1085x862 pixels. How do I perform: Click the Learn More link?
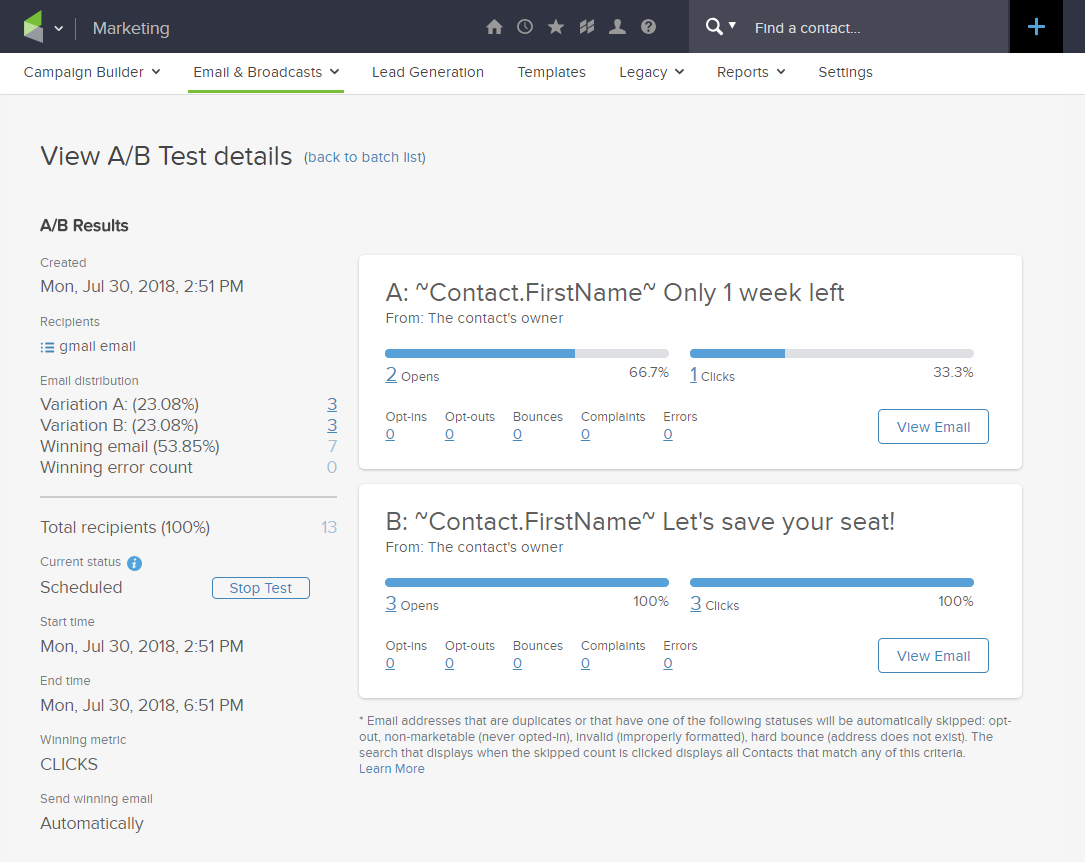[x=392, y=769]
